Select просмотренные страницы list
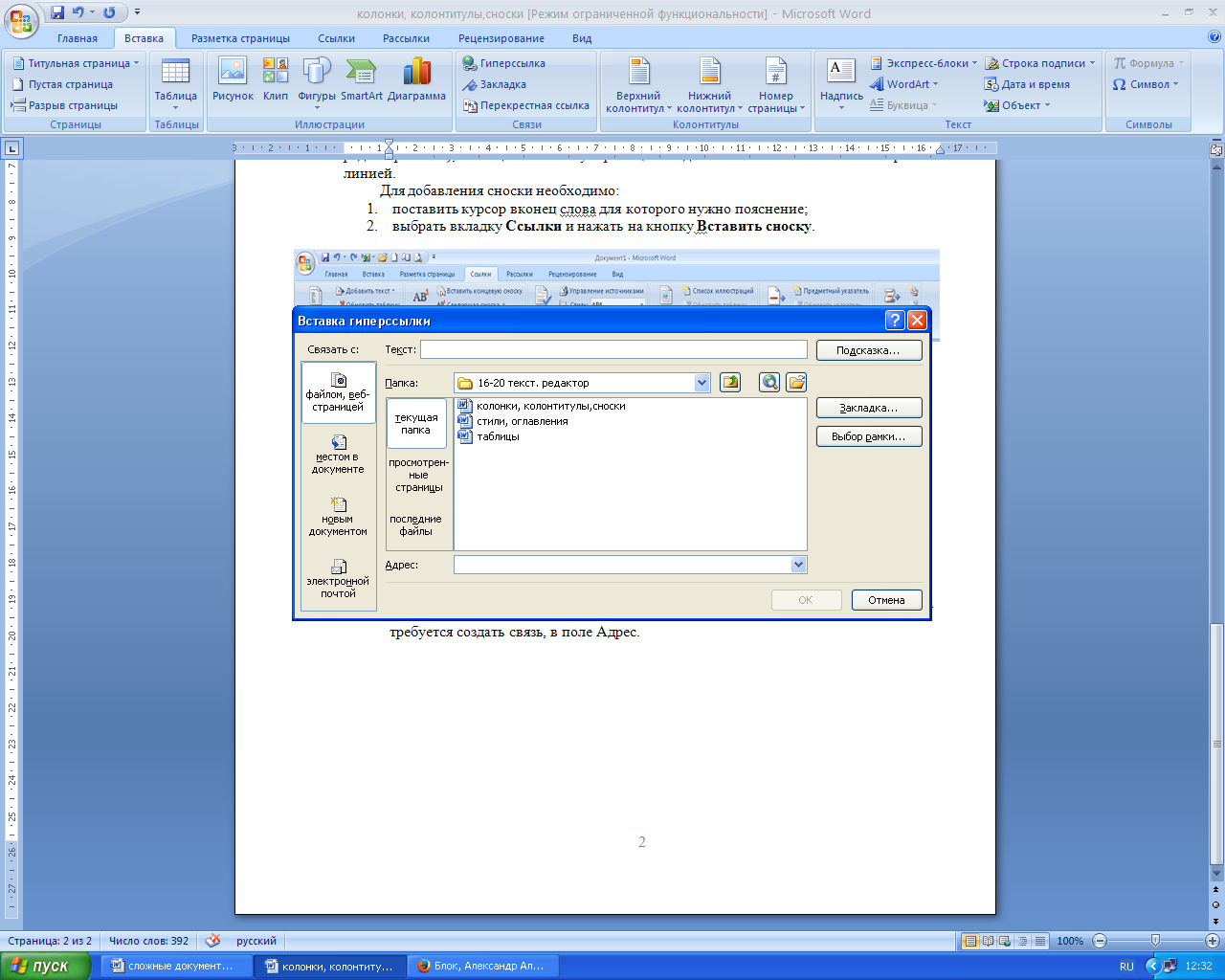This screenshot has height=980, width=1225. [419, 475]
